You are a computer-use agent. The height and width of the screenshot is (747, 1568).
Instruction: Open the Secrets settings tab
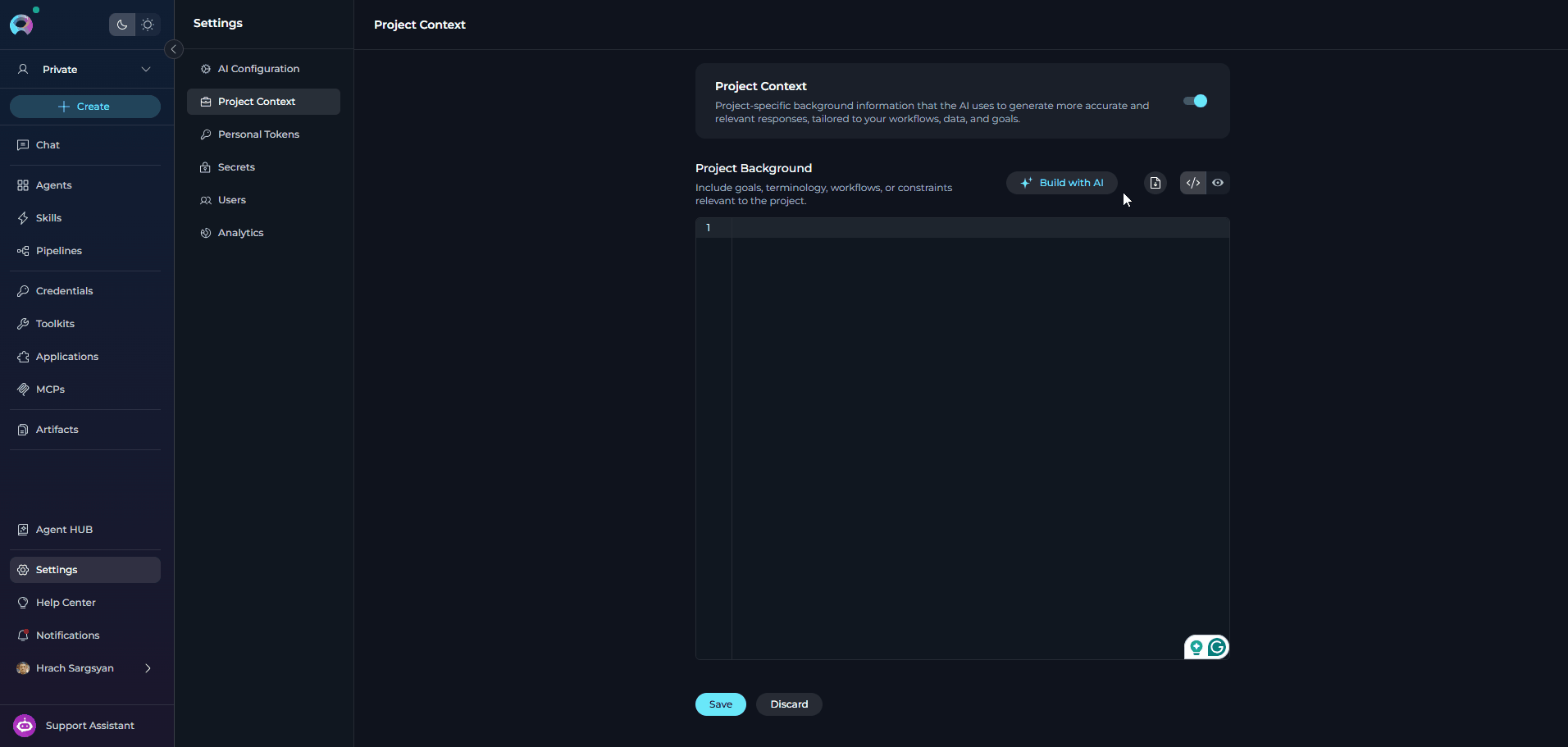click(263, 167)
